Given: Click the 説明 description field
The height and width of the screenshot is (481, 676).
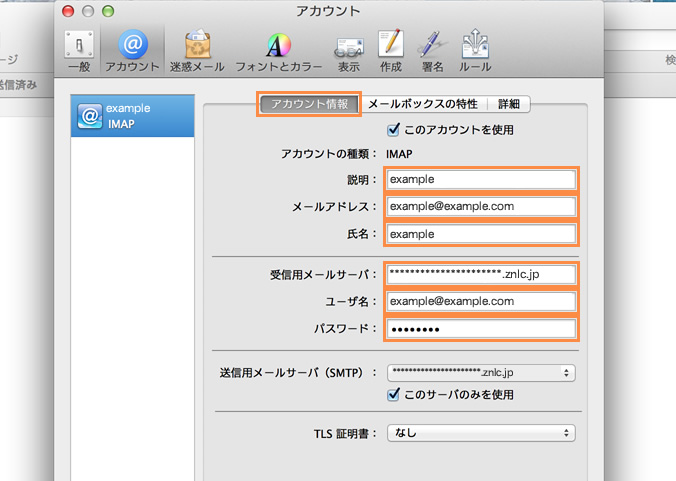Looking at the screenshot, I should click(x=481, y=179).
